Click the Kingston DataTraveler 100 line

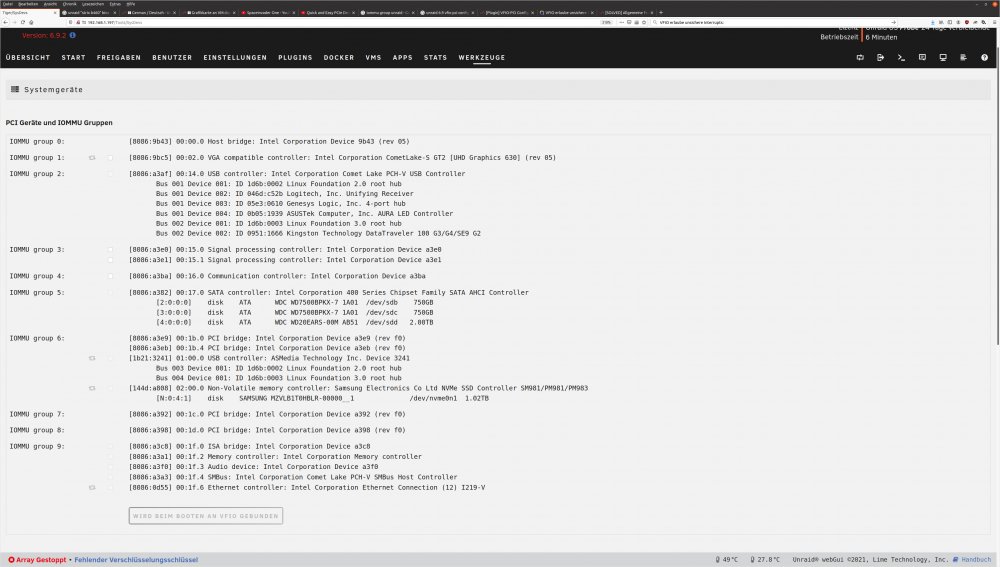click(318, 233)
